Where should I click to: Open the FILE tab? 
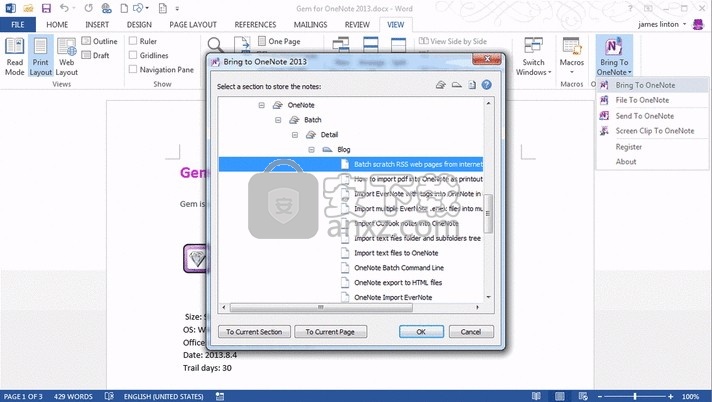[x=18, y=25]
